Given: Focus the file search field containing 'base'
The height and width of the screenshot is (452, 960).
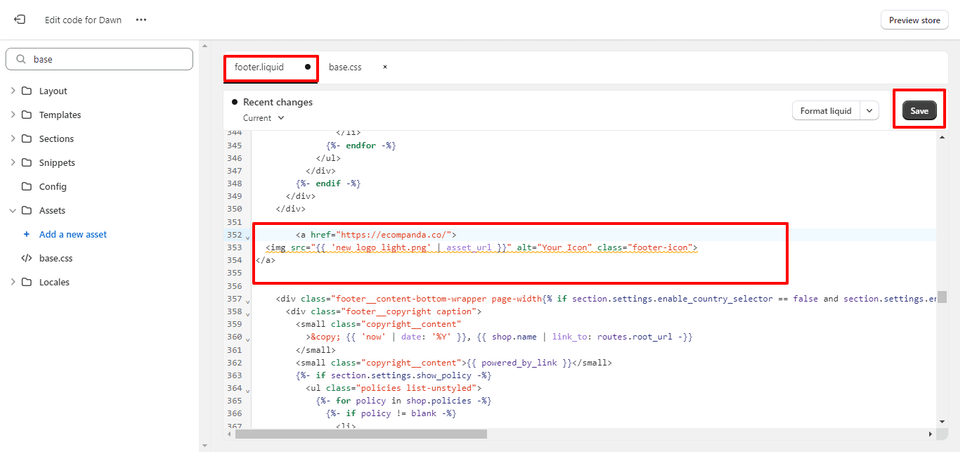Looking at the screenshot, I should pyautogui.click(x=99, y=59).
